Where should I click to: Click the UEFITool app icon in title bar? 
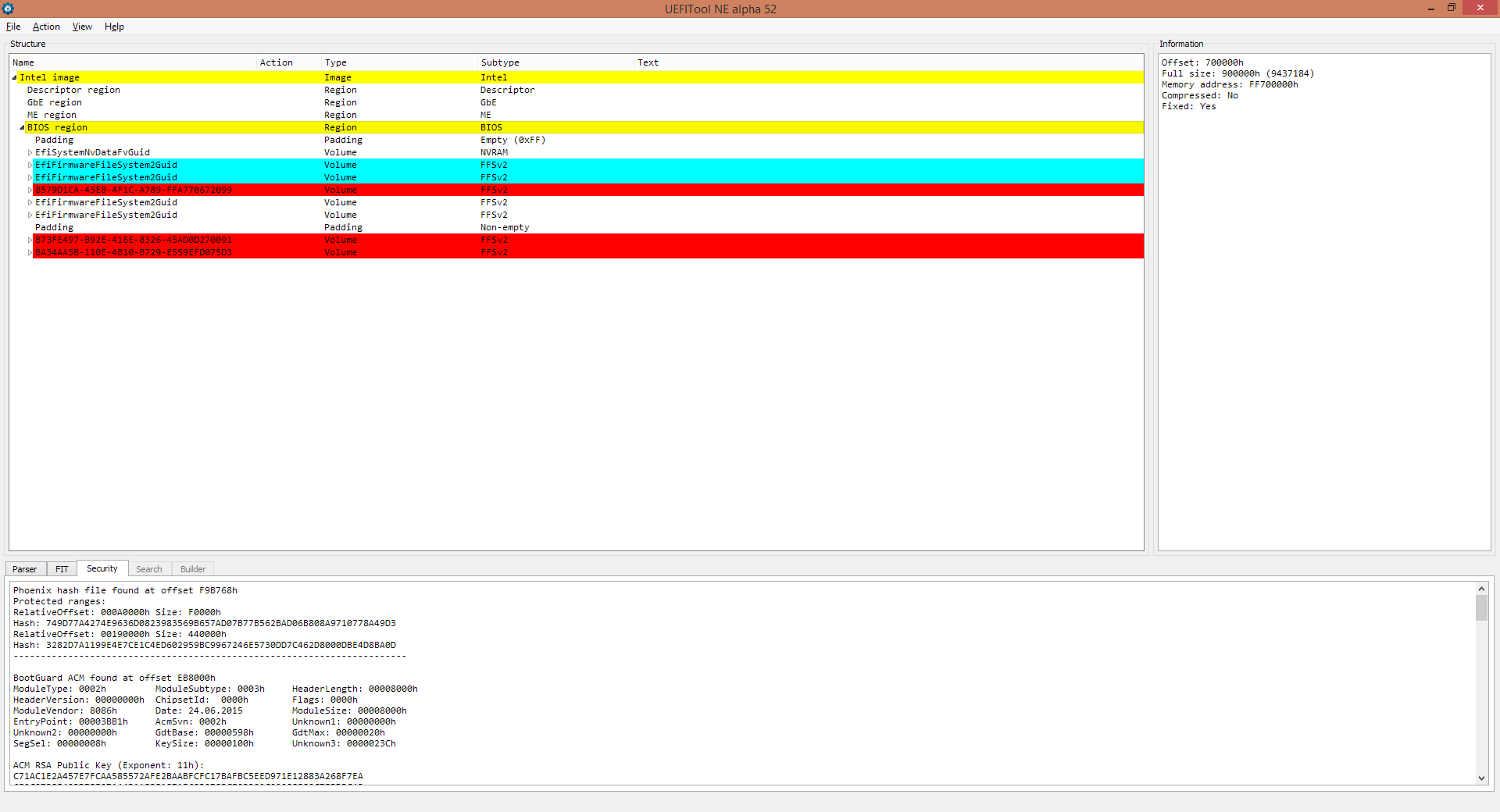coord(8,9)
